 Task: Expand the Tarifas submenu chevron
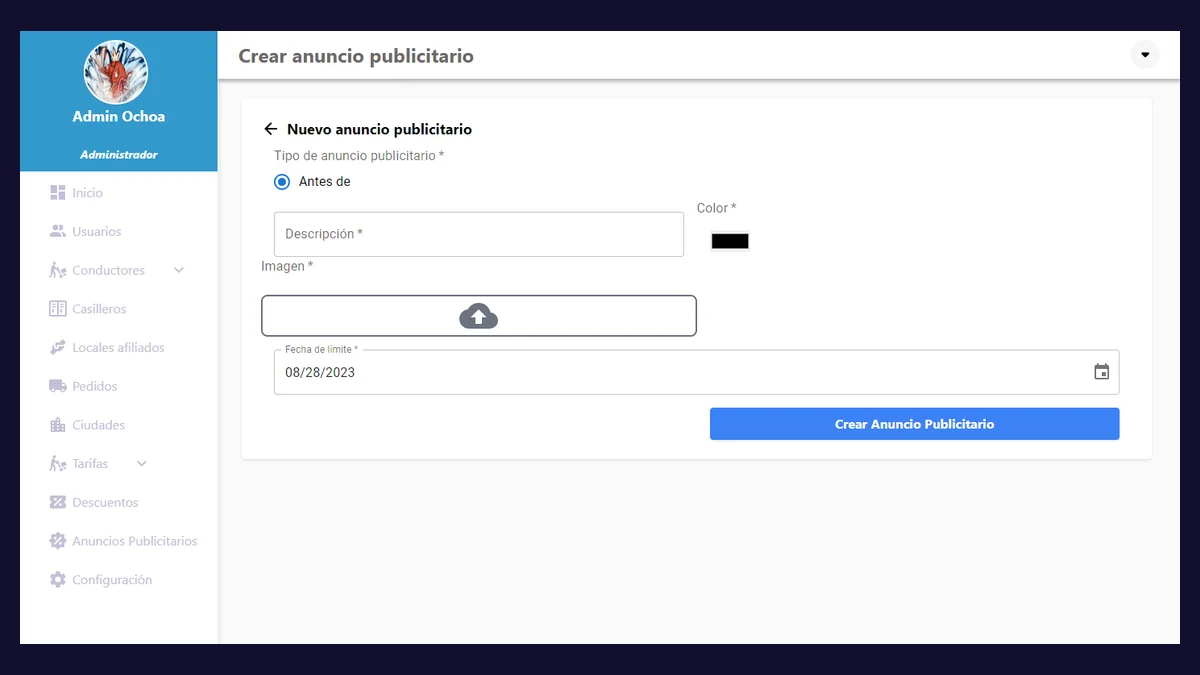click(141, 464)
